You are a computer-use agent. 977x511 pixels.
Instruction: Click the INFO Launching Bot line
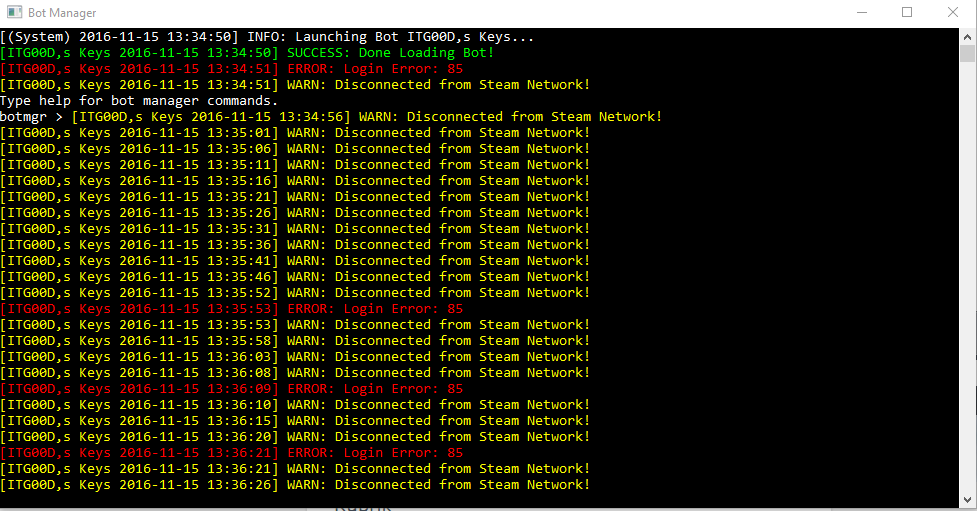pos(267,37)
